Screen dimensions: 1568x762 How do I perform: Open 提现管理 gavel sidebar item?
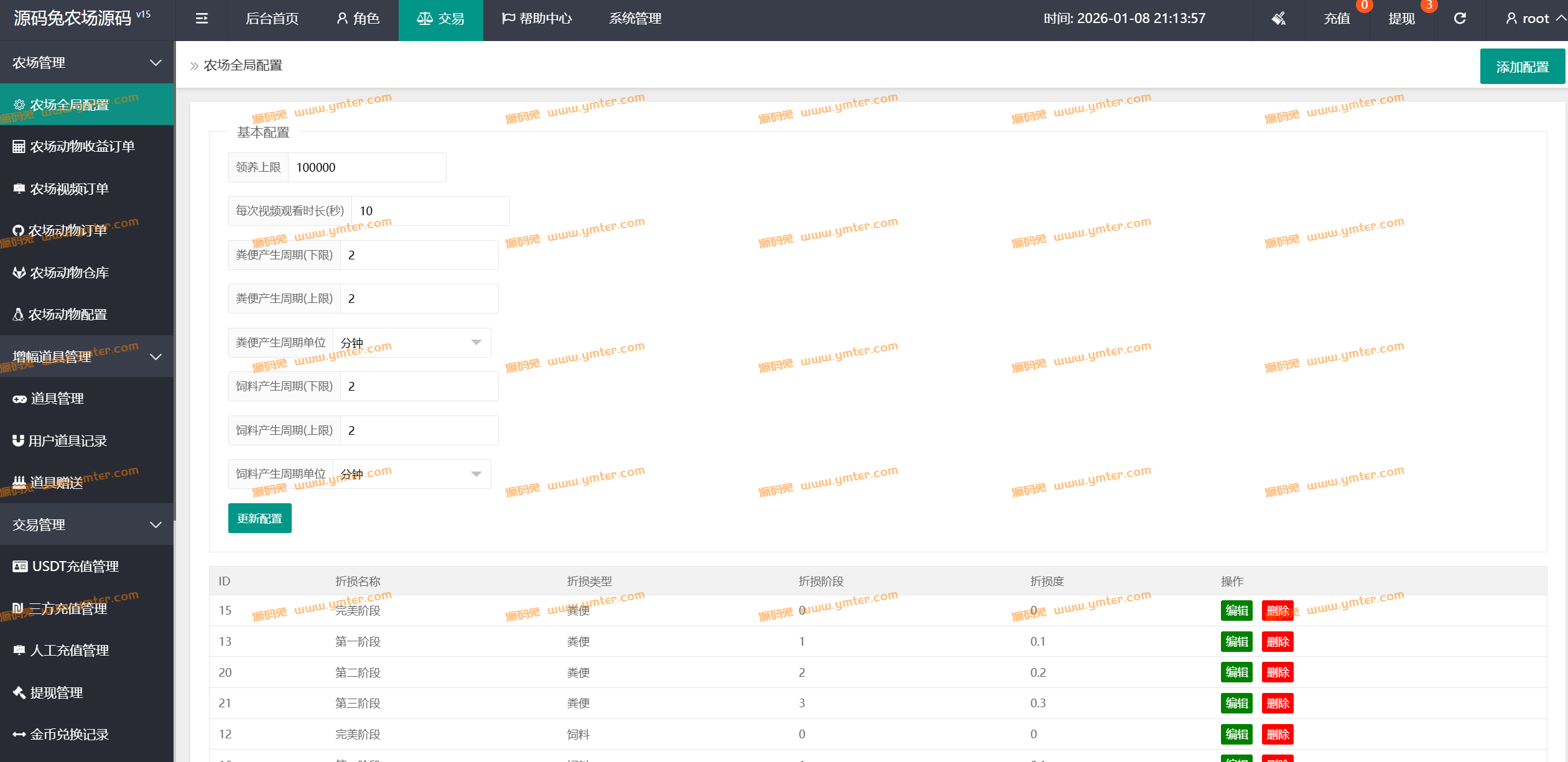[x=56, y=692]
